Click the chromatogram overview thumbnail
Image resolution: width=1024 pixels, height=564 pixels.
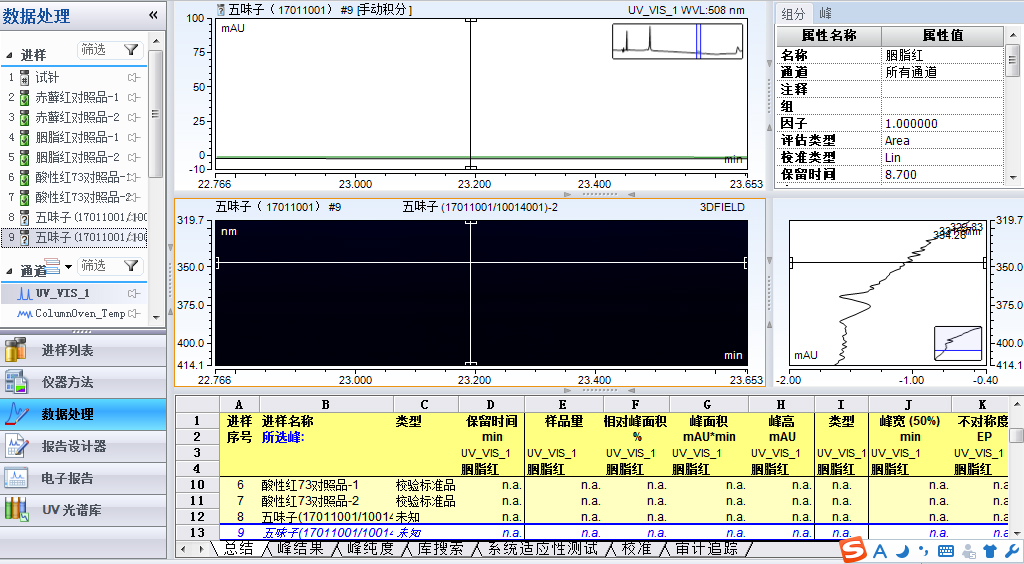pos(677,42)
